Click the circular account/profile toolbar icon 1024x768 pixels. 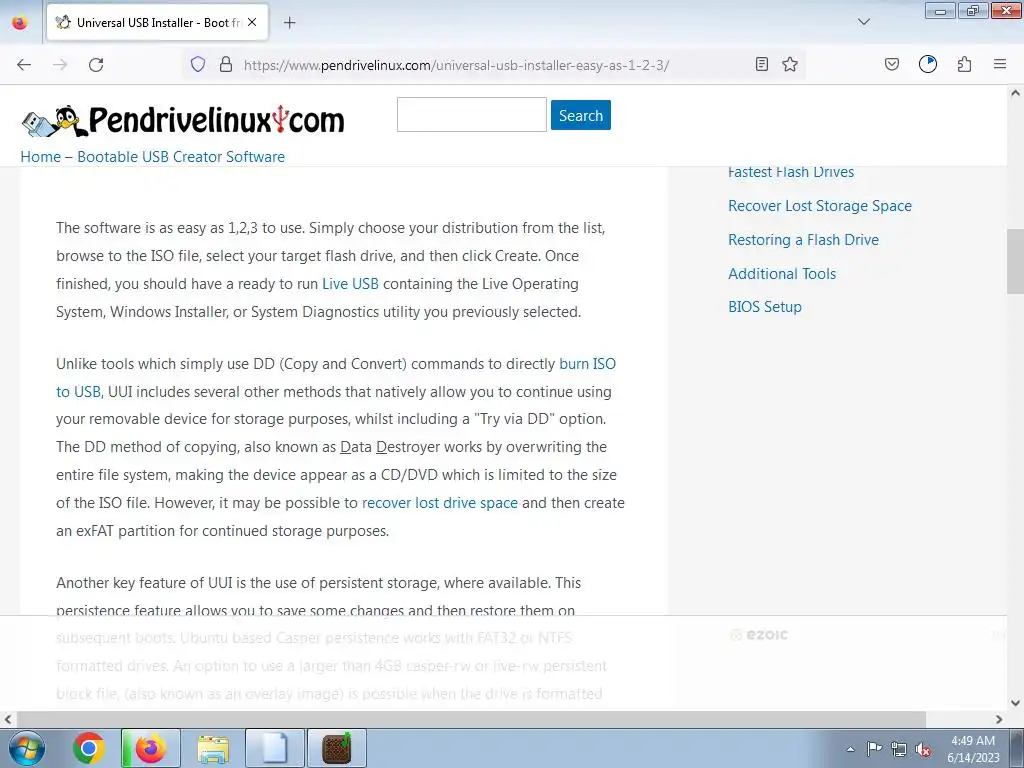coord(928,64)
